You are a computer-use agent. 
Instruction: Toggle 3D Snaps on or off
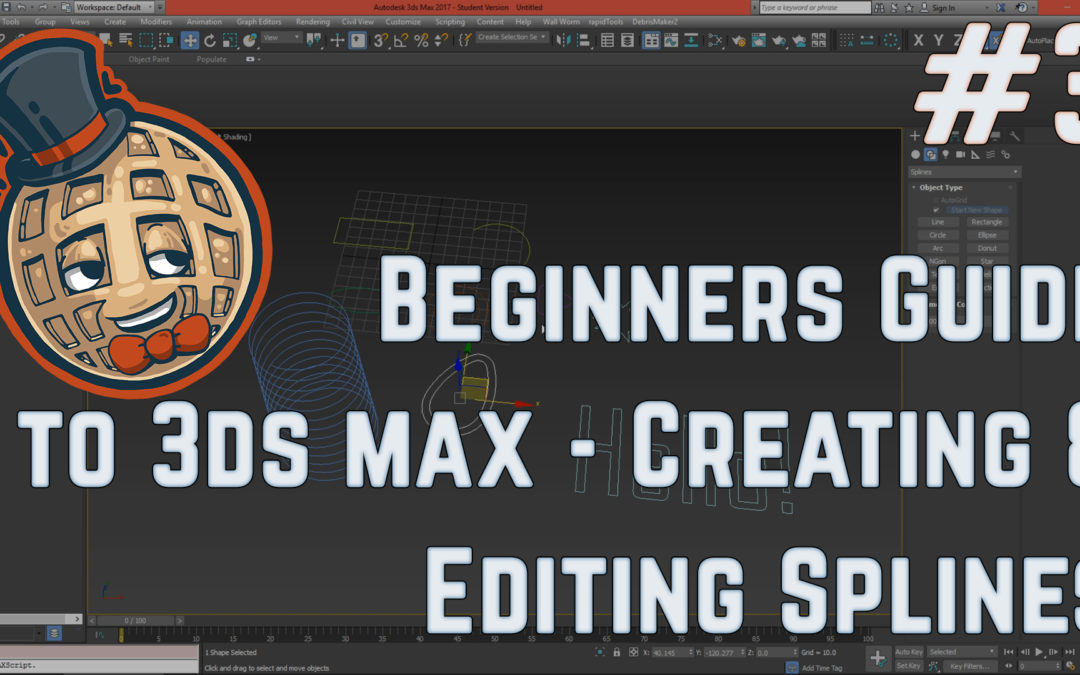click(x=381, y=40)
